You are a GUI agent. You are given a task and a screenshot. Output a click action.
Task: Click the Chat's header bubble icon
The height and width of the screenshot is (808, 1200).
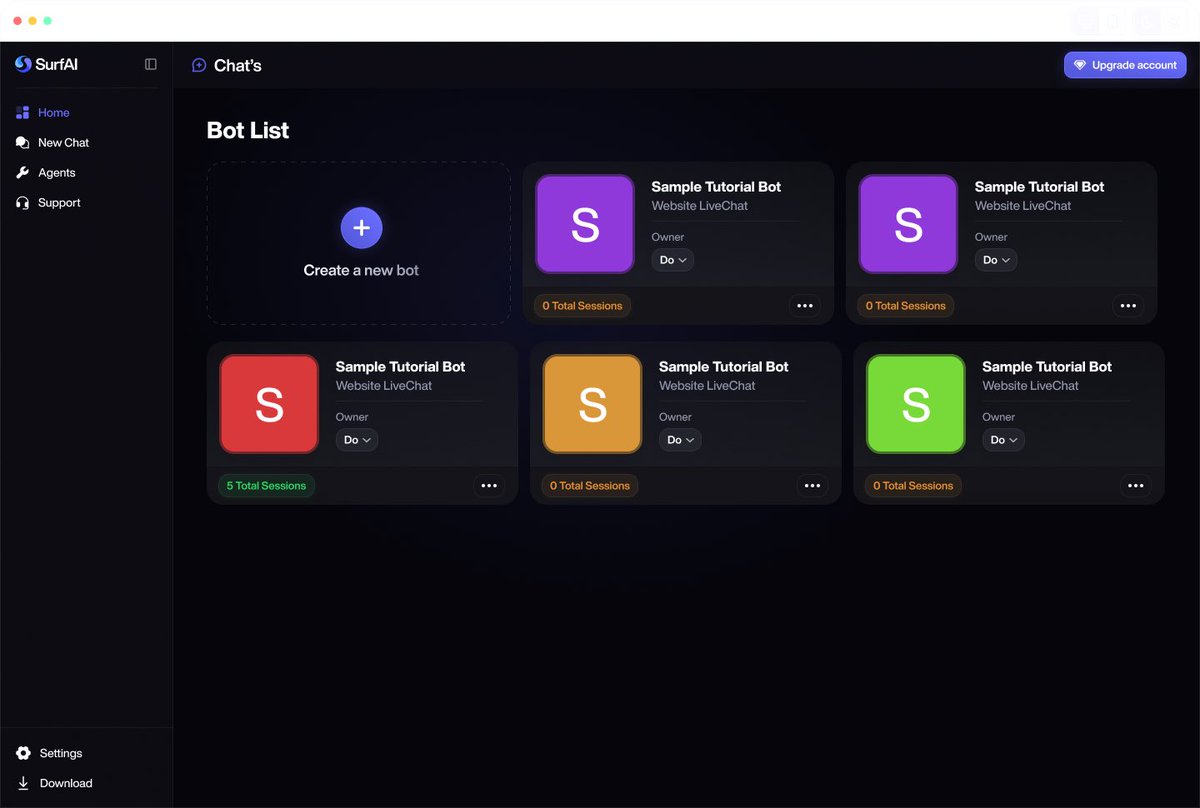point(199,65)
